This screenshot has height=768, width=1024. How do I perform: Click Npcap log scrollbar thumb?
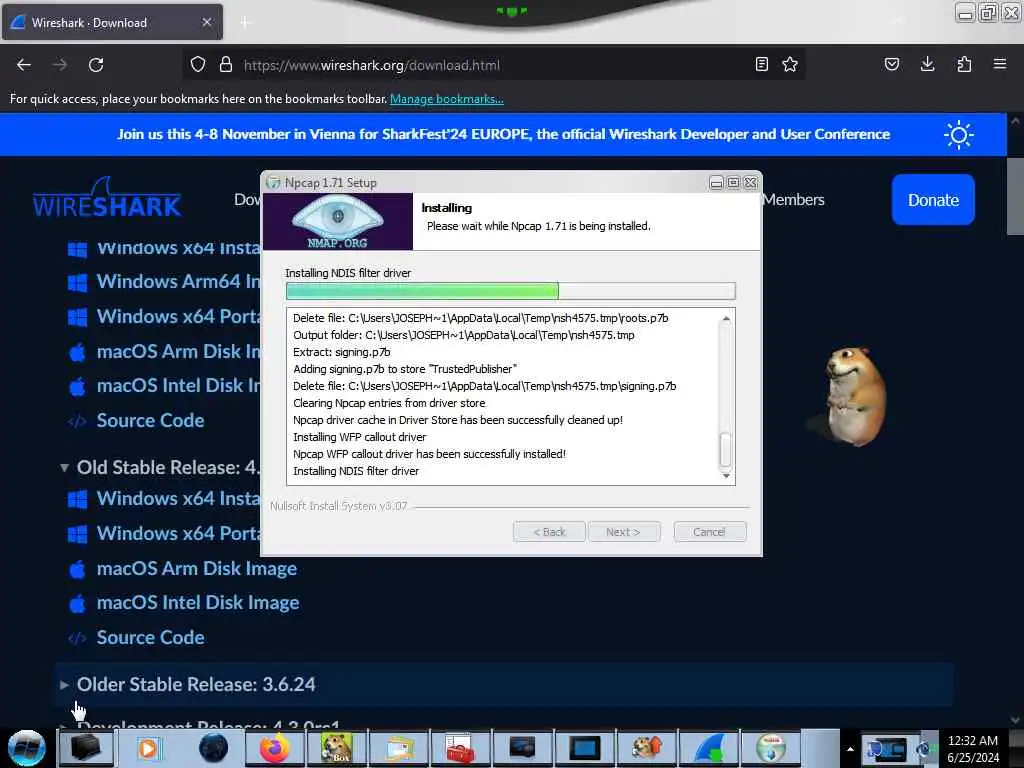[x=726, y=449]
